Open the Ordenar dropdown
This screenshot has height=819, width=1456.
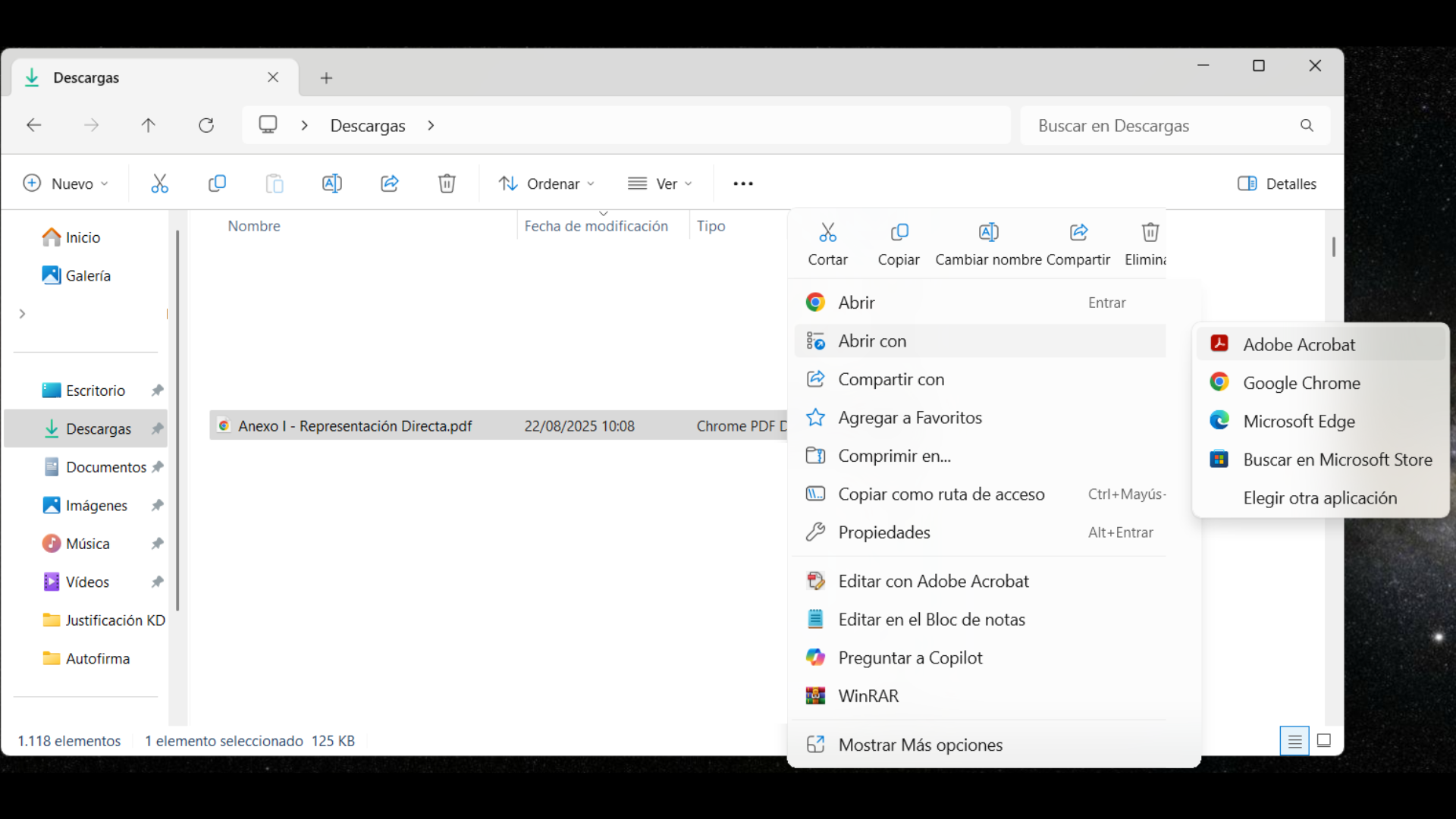click(x=546, y=184)
